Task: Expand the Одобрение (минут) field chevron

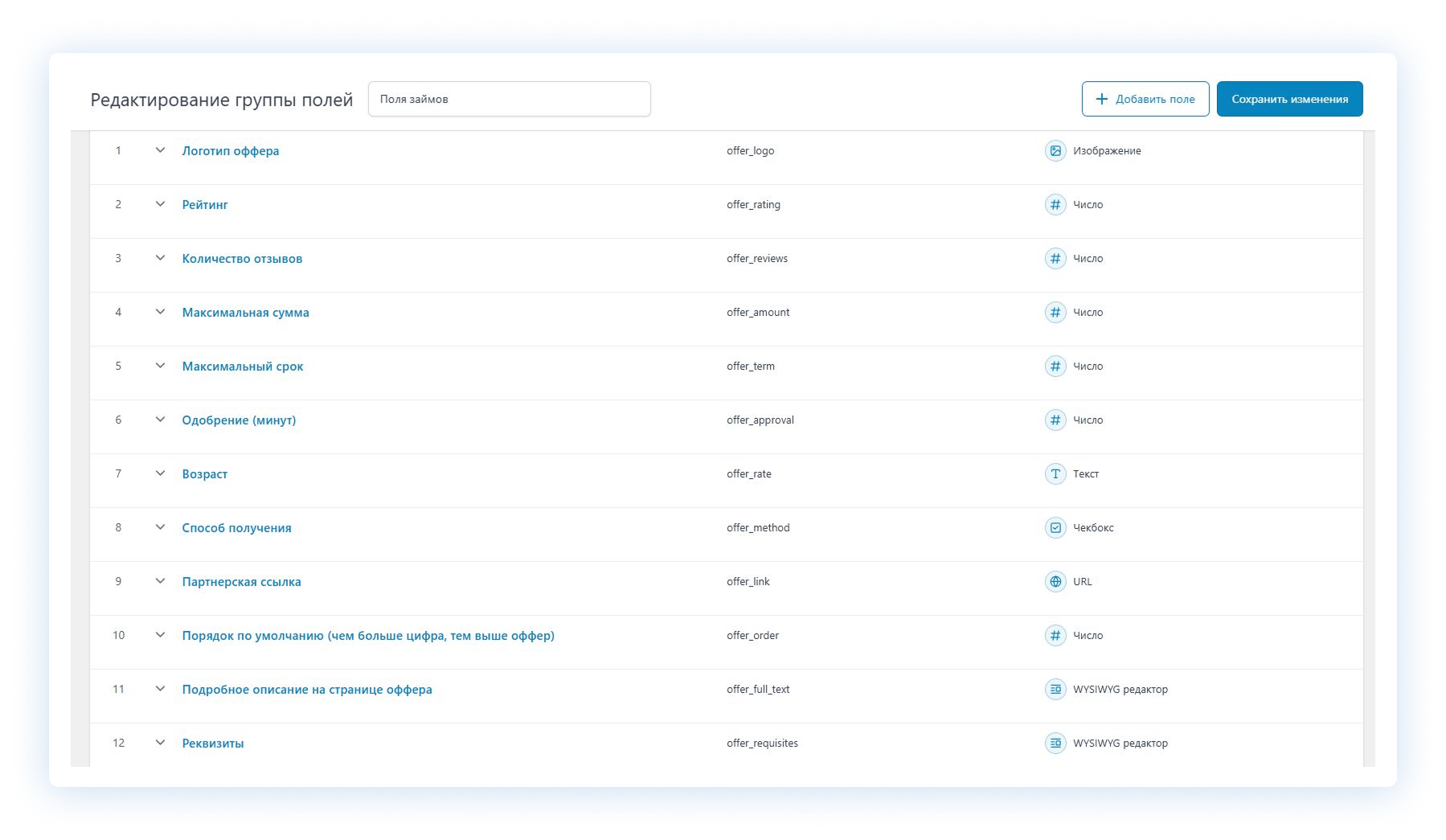Action: coord(160,420)
